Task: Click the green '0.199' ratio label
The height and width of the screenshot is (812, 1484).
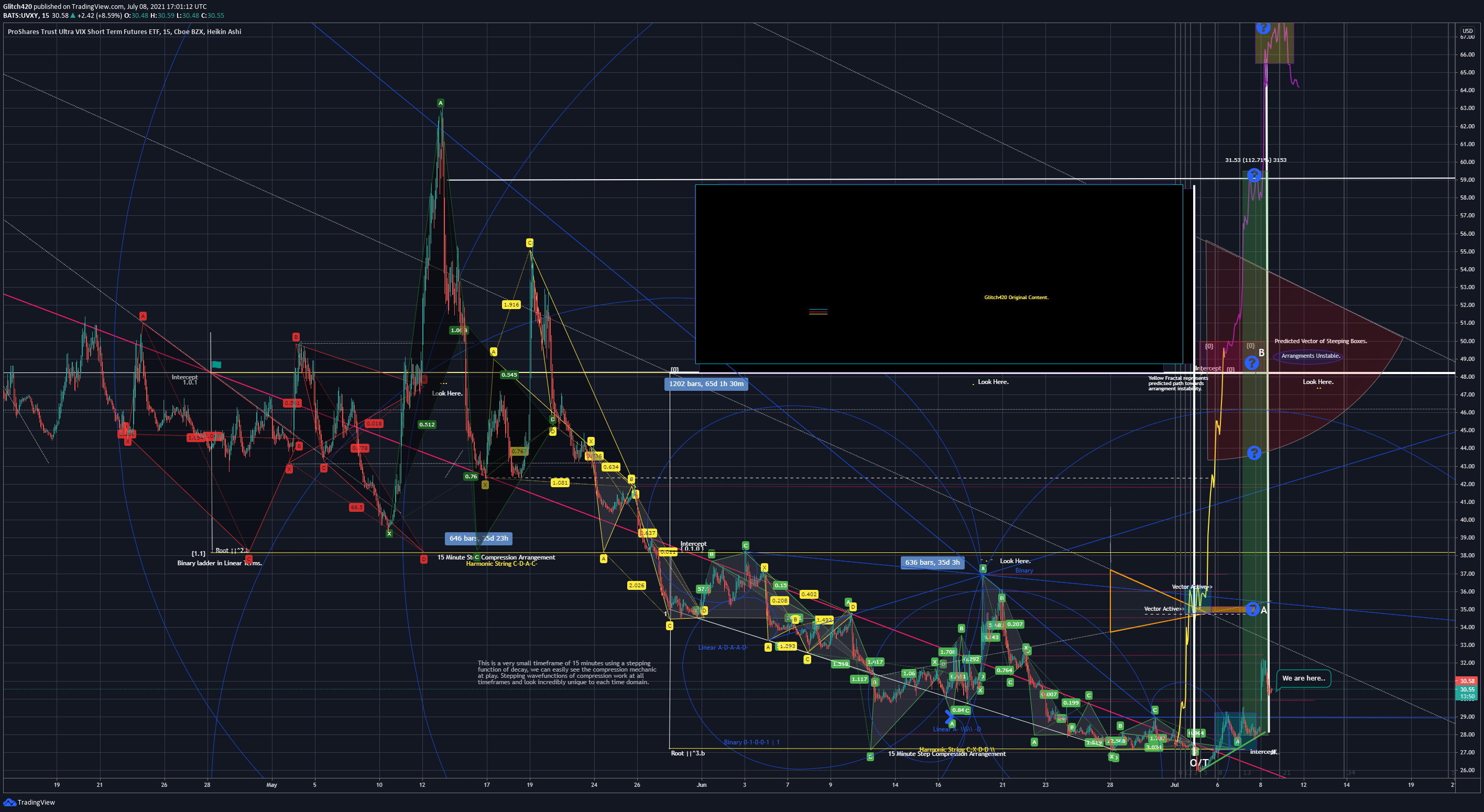Action: point(1071,703)
